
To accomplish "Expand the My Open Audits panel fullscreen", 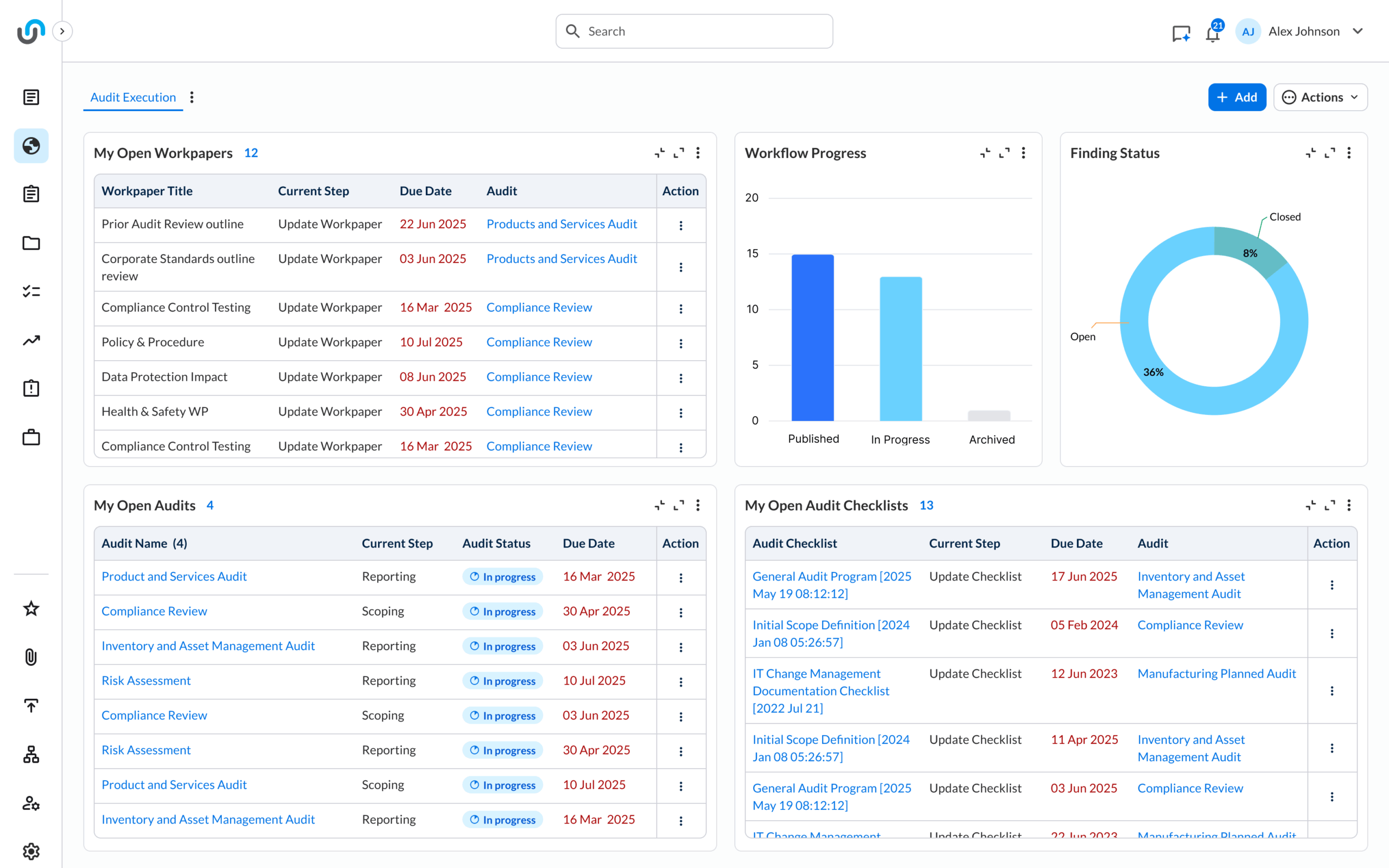I will coord(678,505).
